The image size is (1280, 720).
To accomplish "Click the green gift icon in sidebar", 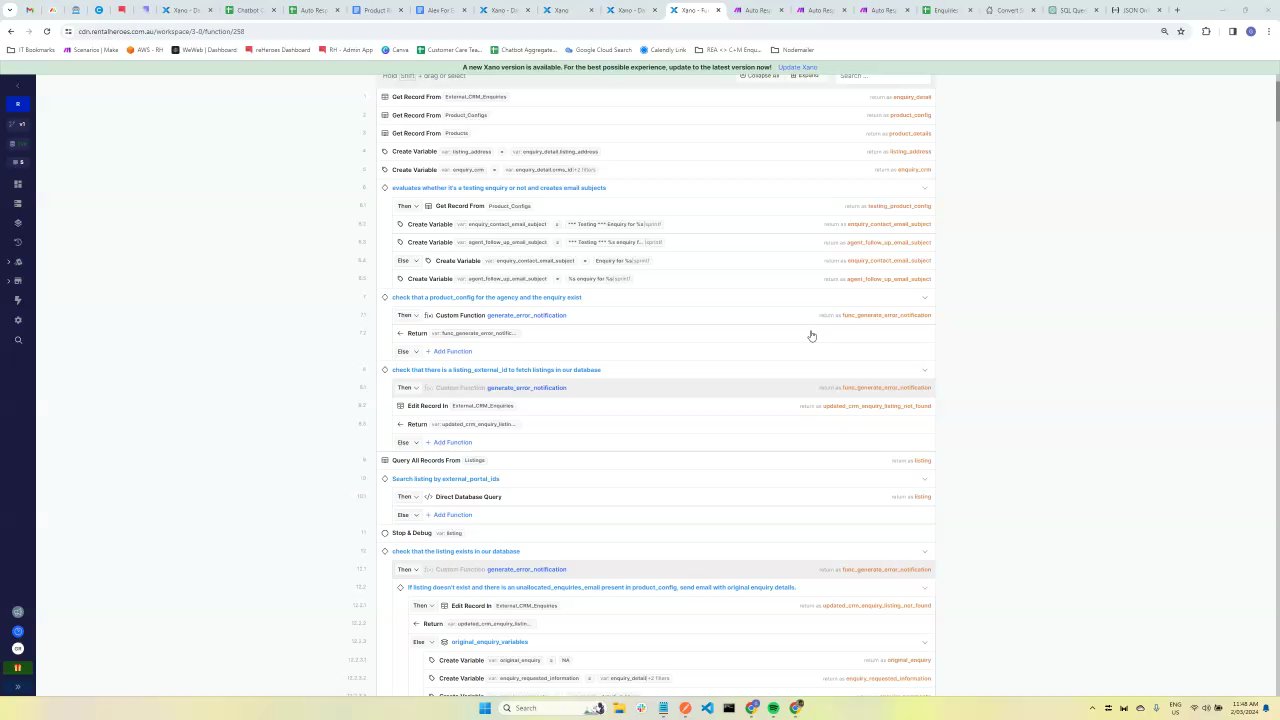I will click(18, 668).
